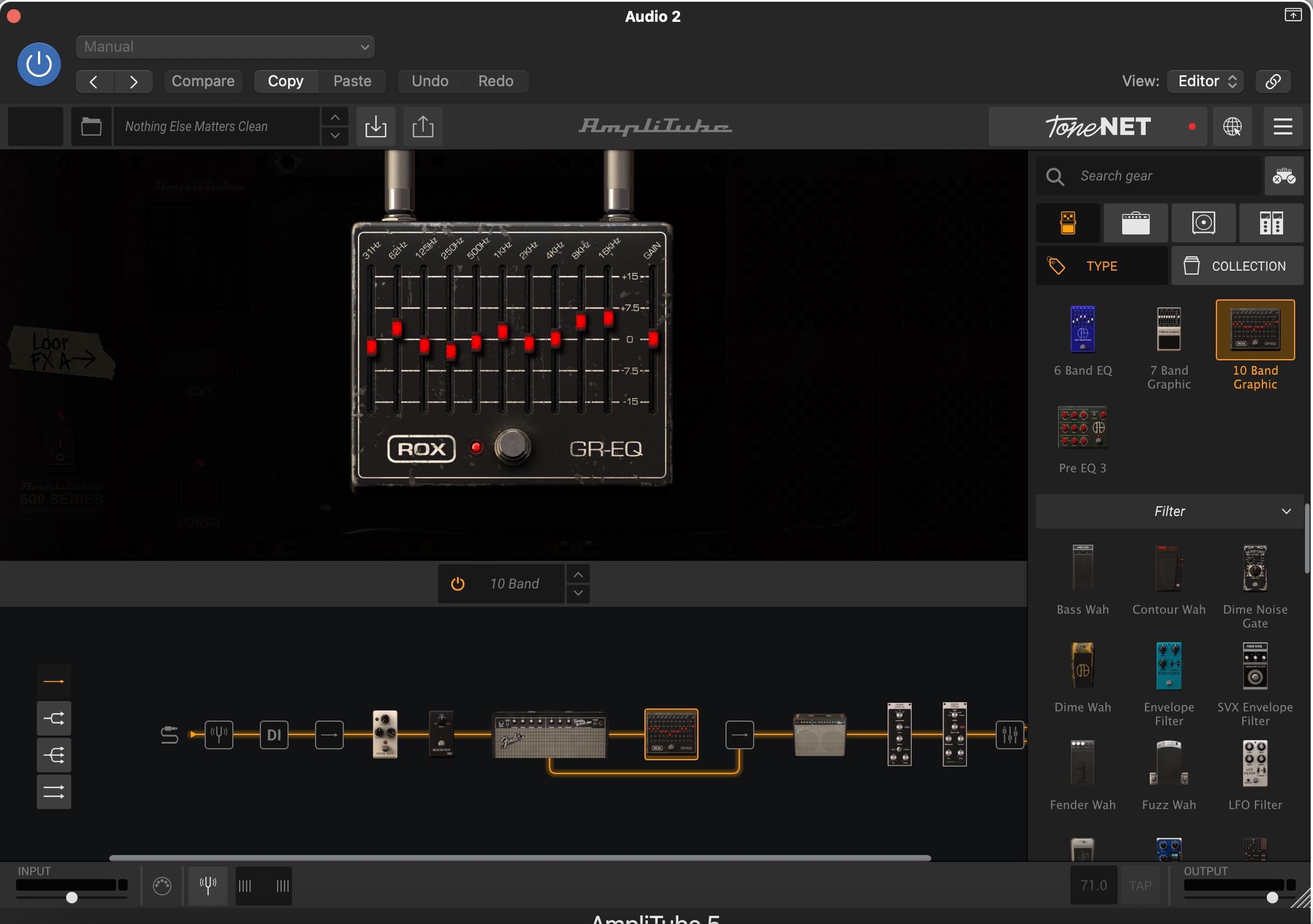Open the View Editor dropdown
The height and width of the screenshot is (924, 1313).
coord(1205,82)
